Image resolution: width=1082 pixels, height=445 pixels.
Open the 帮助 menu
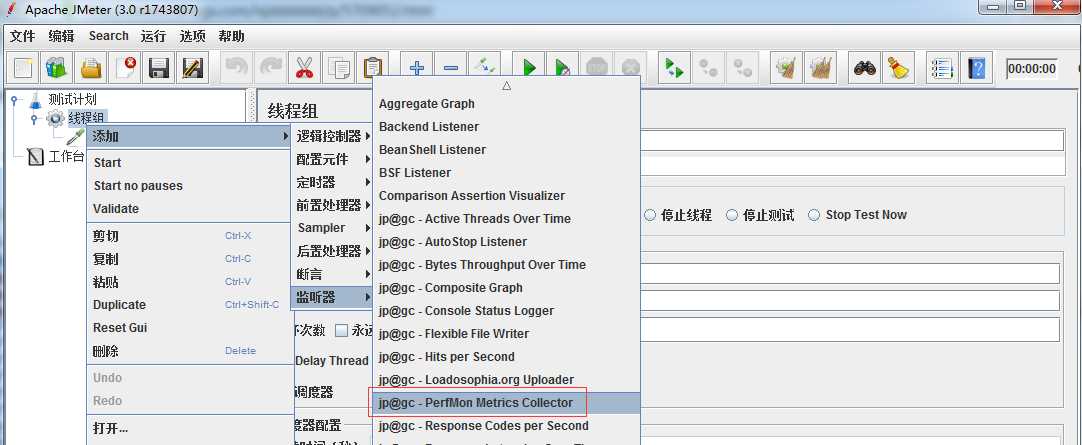coord(231,36)
